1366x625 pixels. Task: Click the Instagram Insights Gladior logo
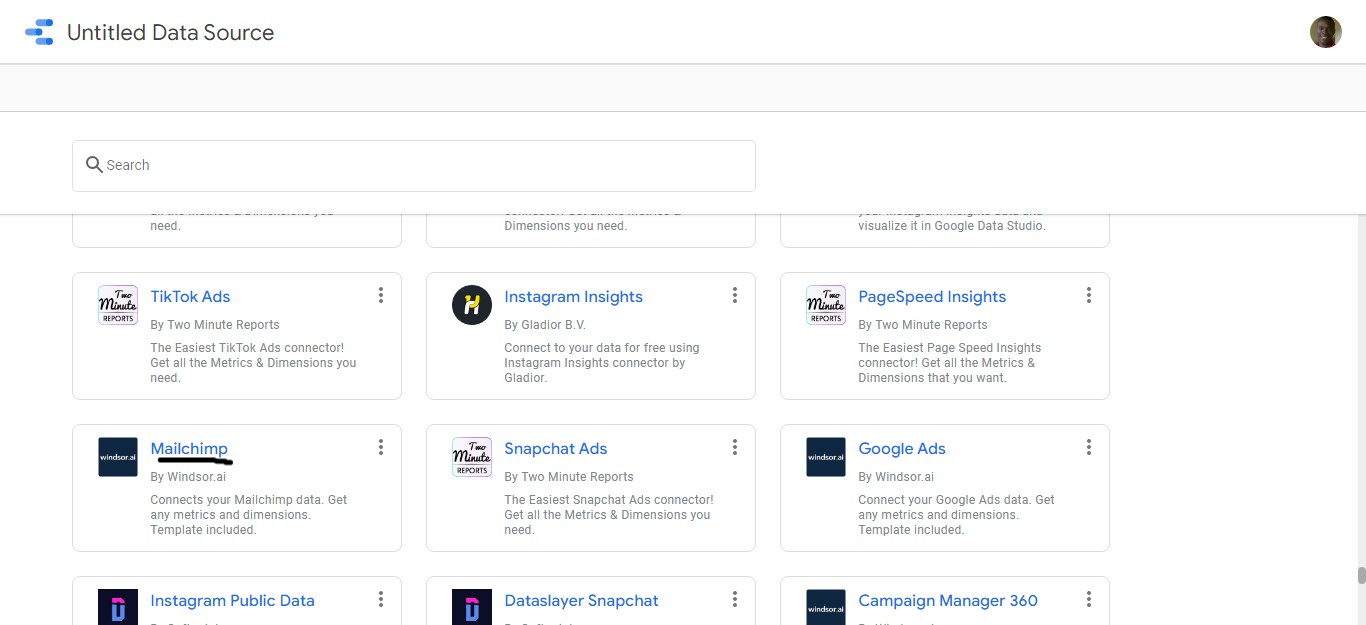472,305
